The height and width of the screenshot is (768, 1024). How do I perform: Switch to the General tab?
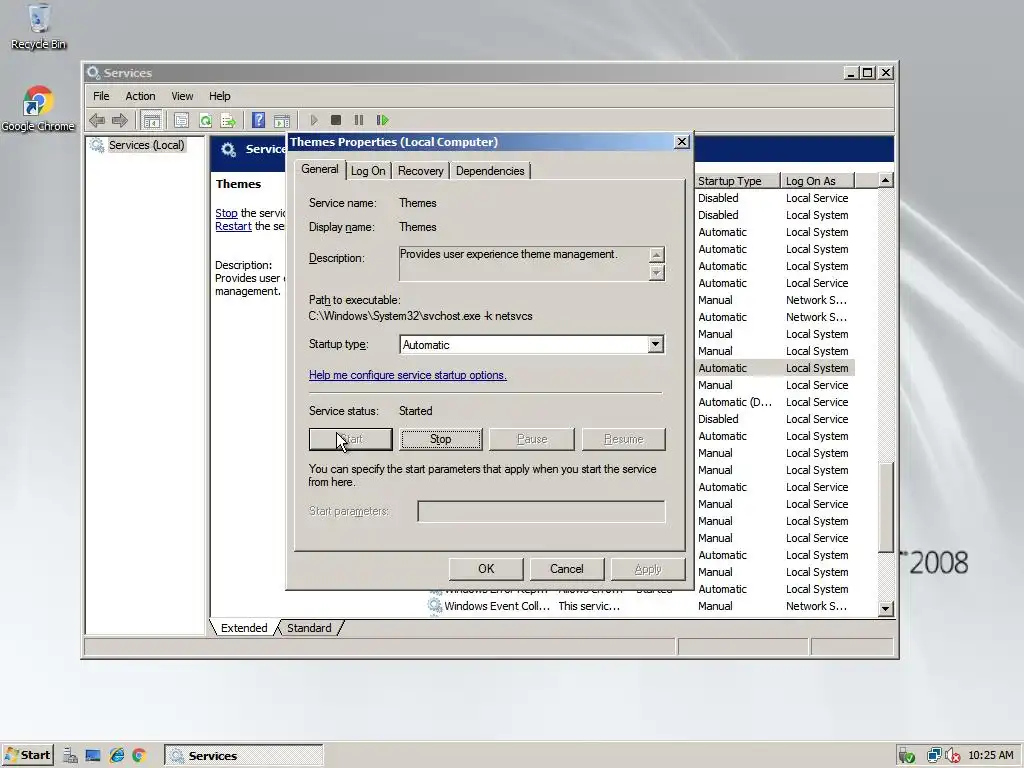tap(319, 169)
